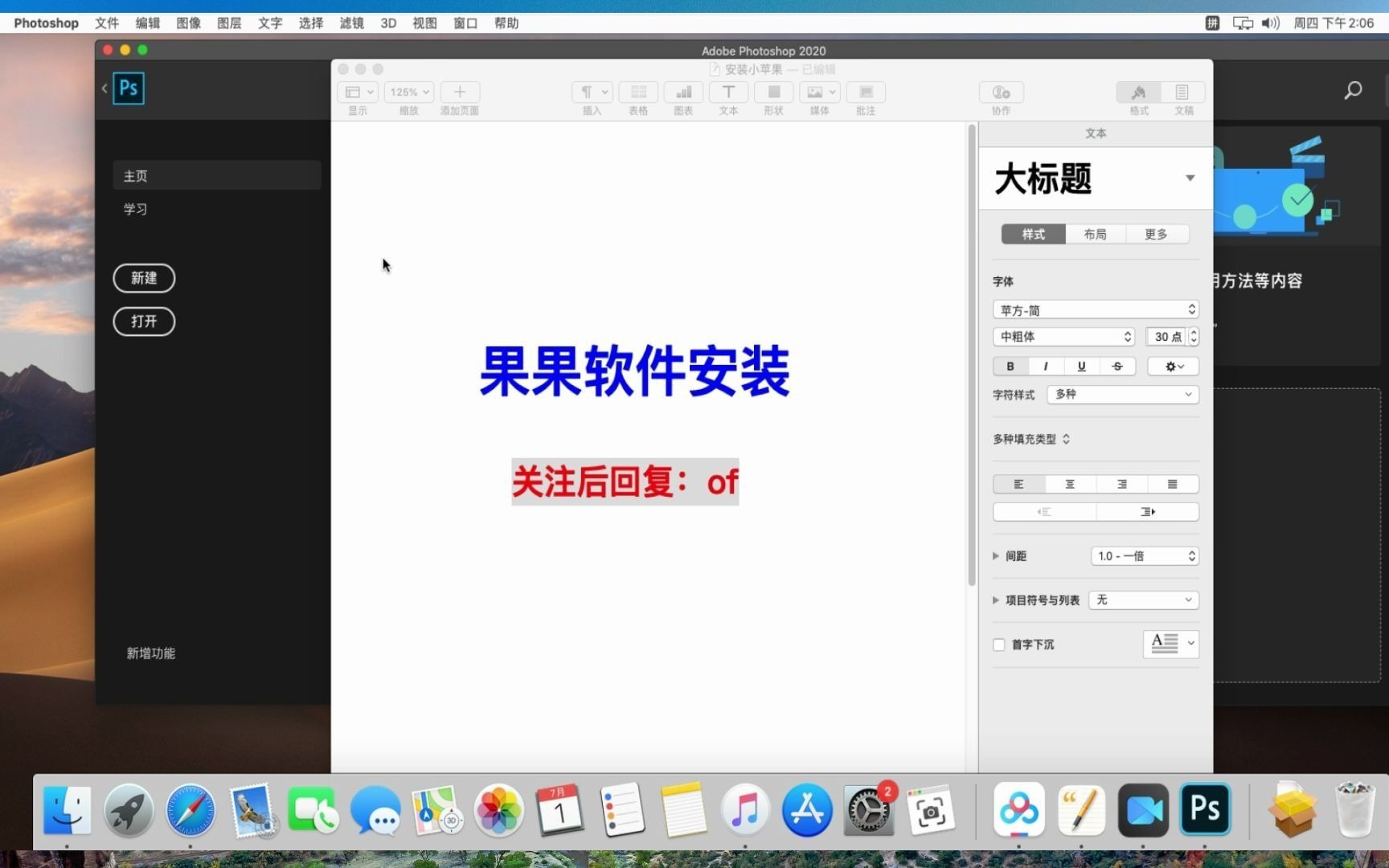Open System Preferences in the Dock

[x=869, y=810]
